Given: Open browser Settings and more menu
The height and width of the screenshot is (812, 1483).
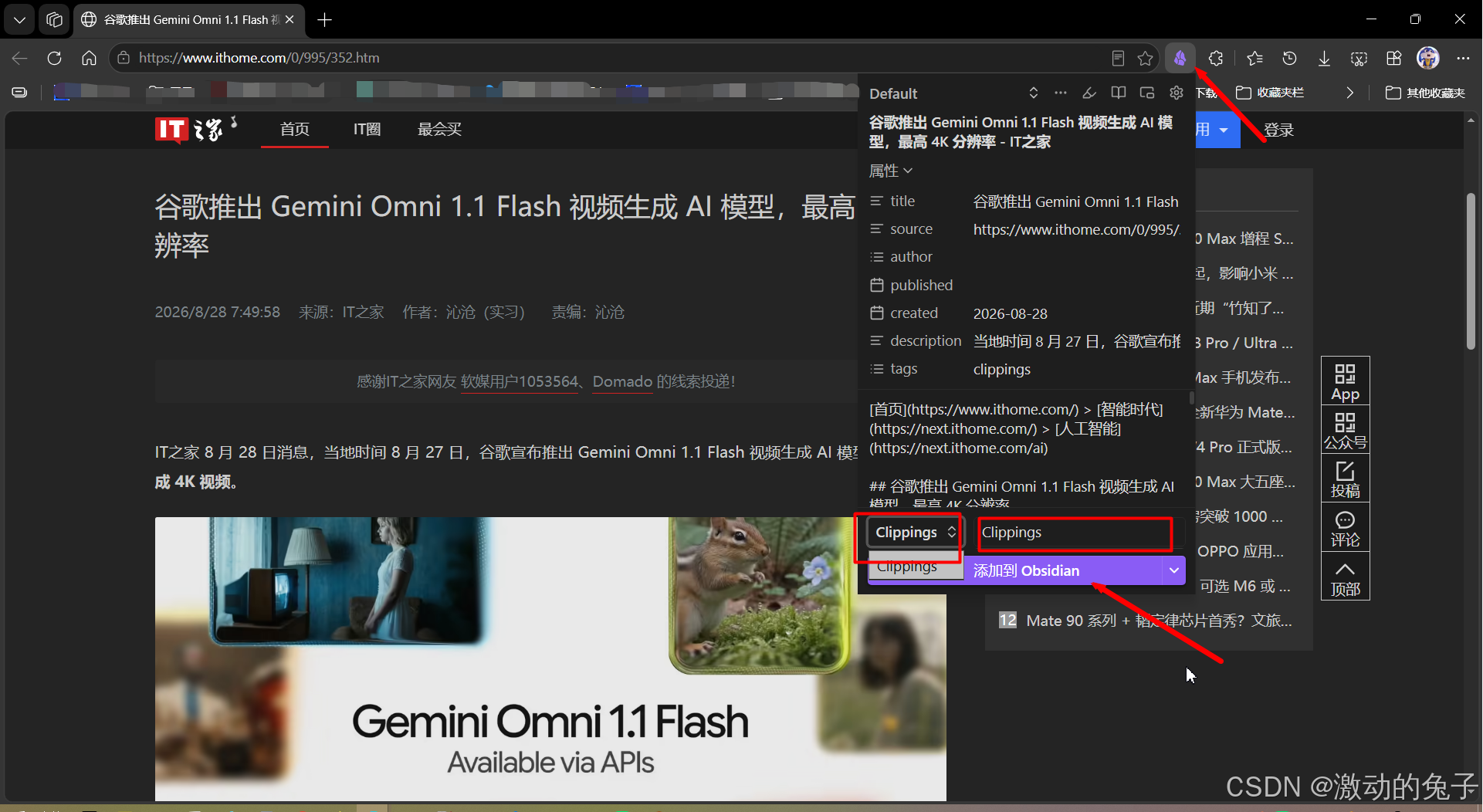Looking at the screenshot, I should click(1463, 58).
